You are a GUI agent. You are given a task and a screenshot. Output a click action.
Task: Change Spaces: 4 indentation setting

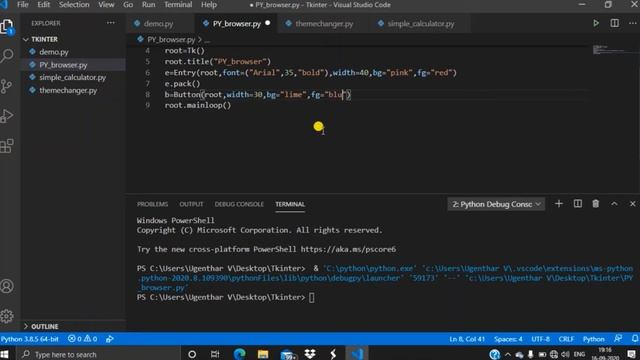pos(508,339)
